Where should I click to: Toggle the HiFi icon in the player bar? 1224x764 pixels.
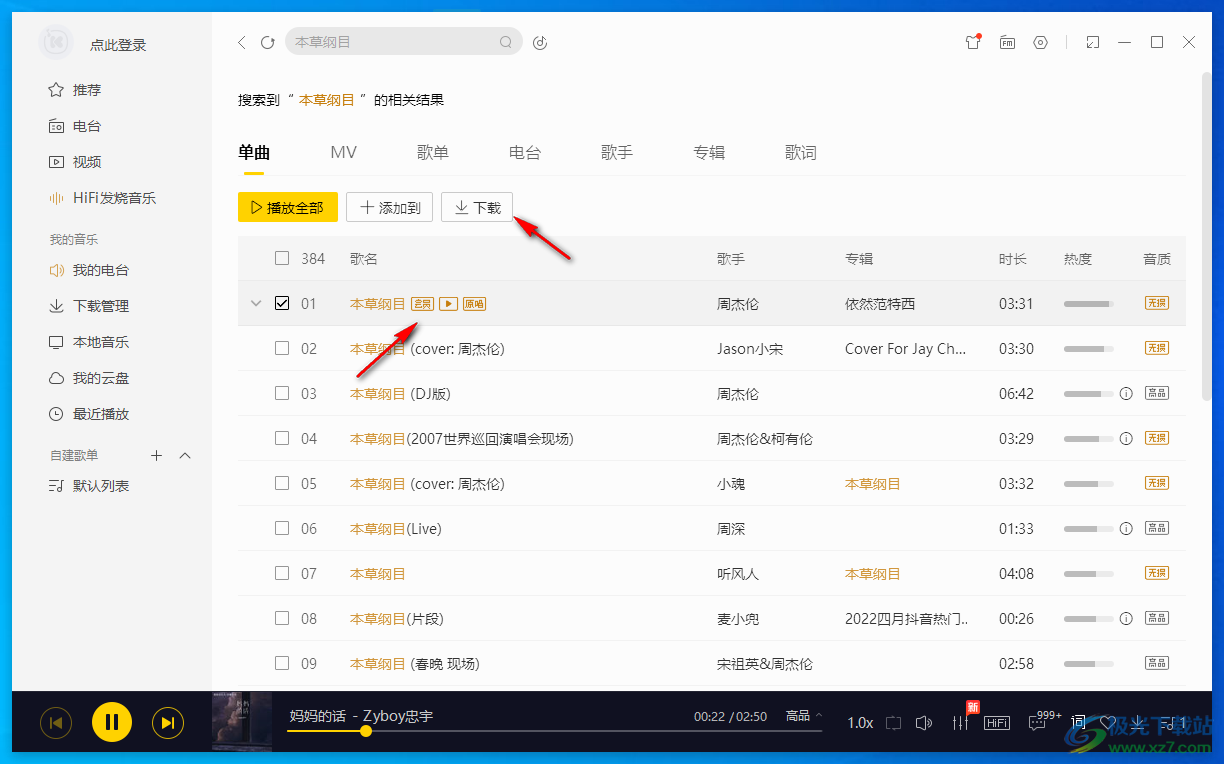[997, 723]
